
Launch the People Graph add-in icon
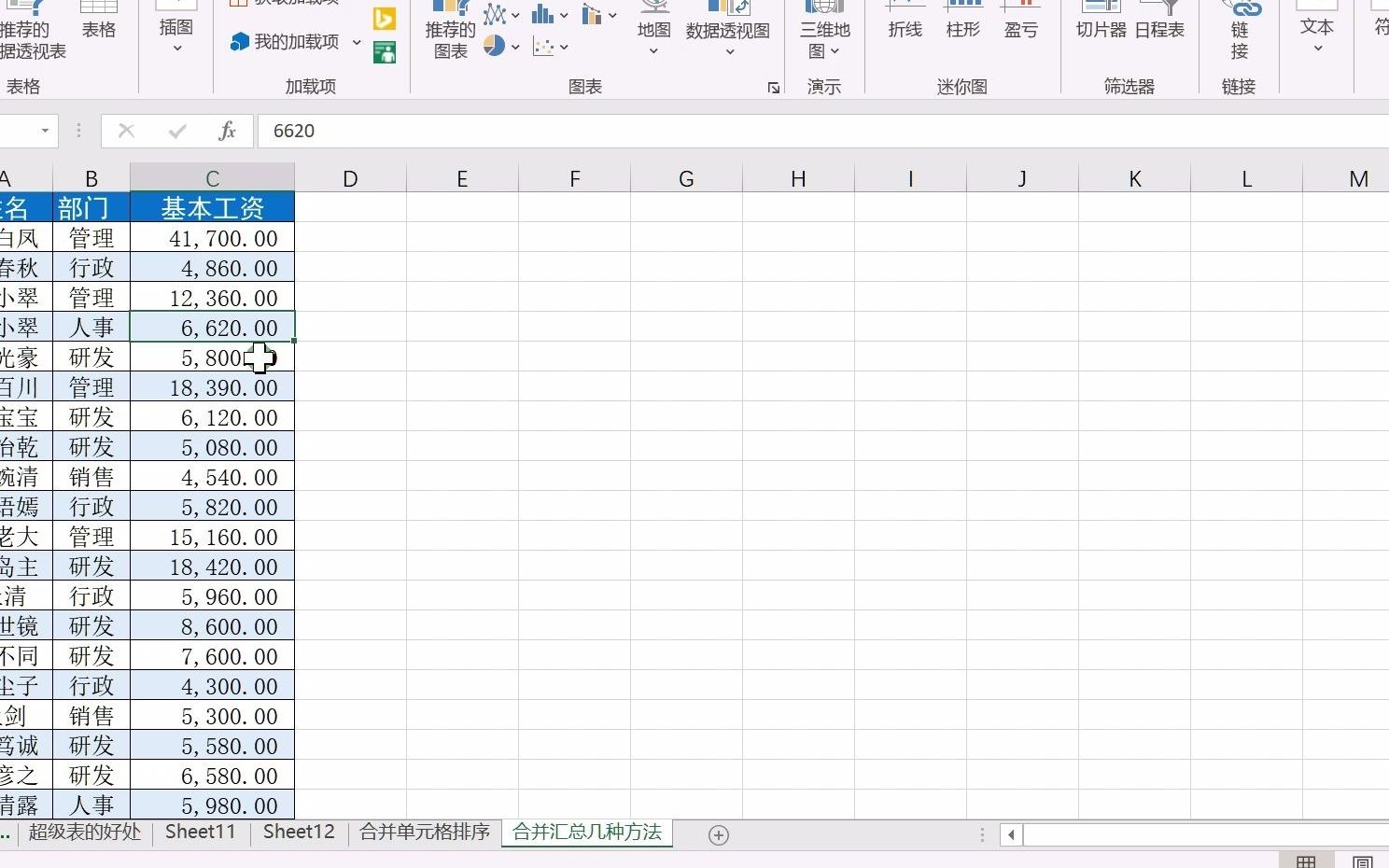(384, 52)
